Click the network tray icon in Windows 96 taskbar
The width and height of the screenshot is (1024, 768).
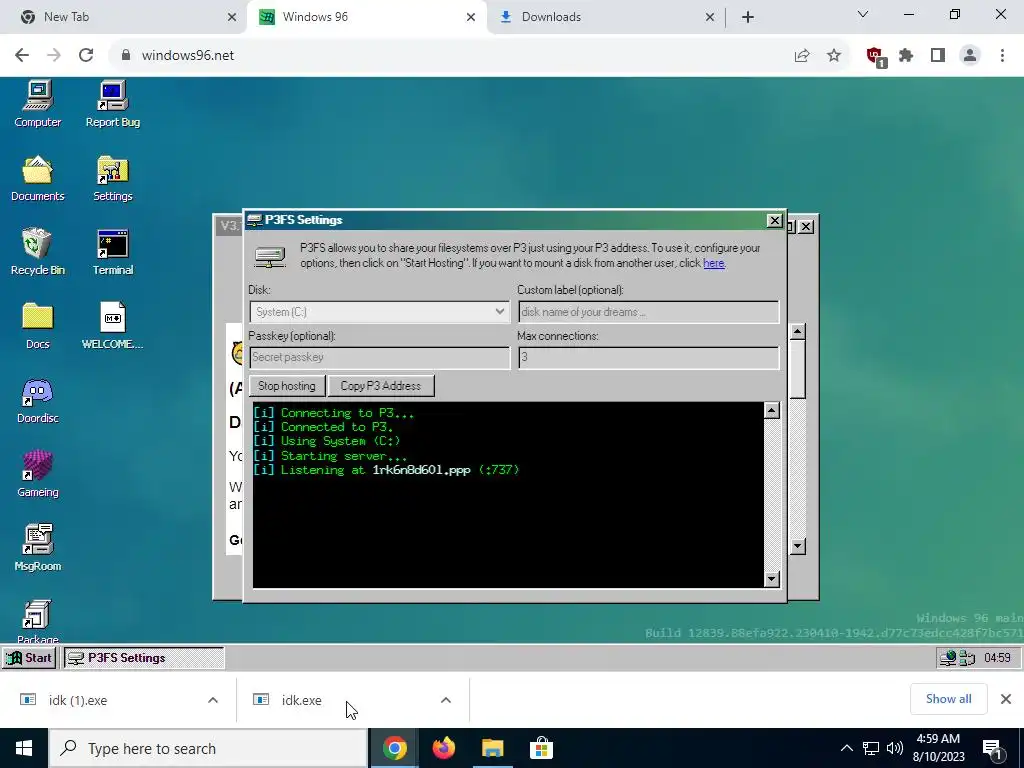tap(948, 658)
